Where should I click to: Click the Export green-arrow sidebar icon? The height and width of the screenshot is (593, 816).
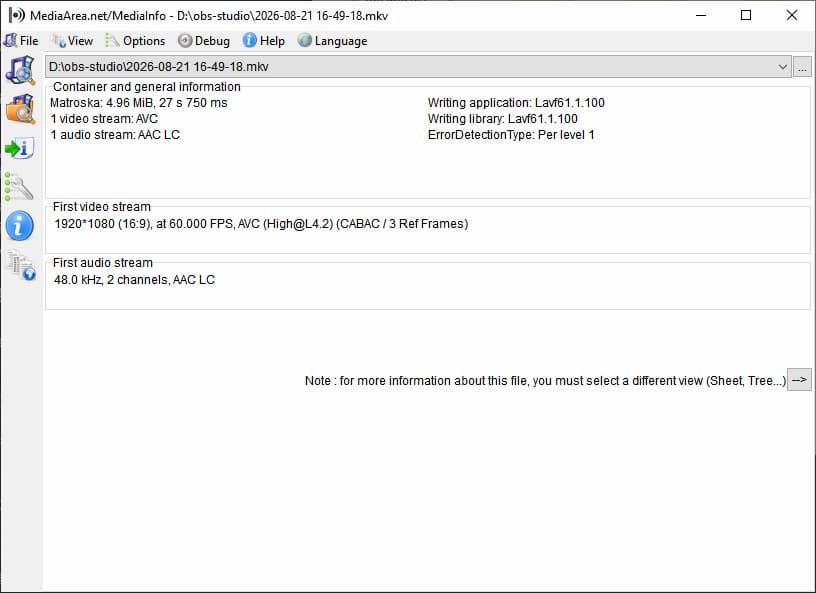(x=20, y=148)
